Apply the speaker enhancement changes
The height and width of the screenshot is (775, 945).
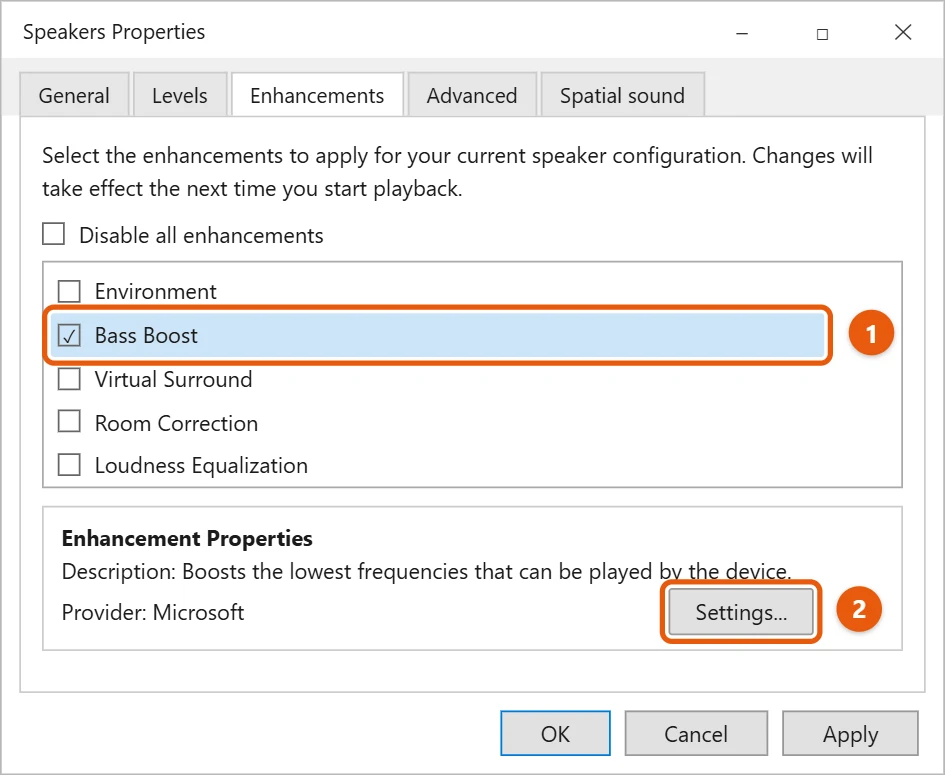pyautogui.click(x=850, y=733)
